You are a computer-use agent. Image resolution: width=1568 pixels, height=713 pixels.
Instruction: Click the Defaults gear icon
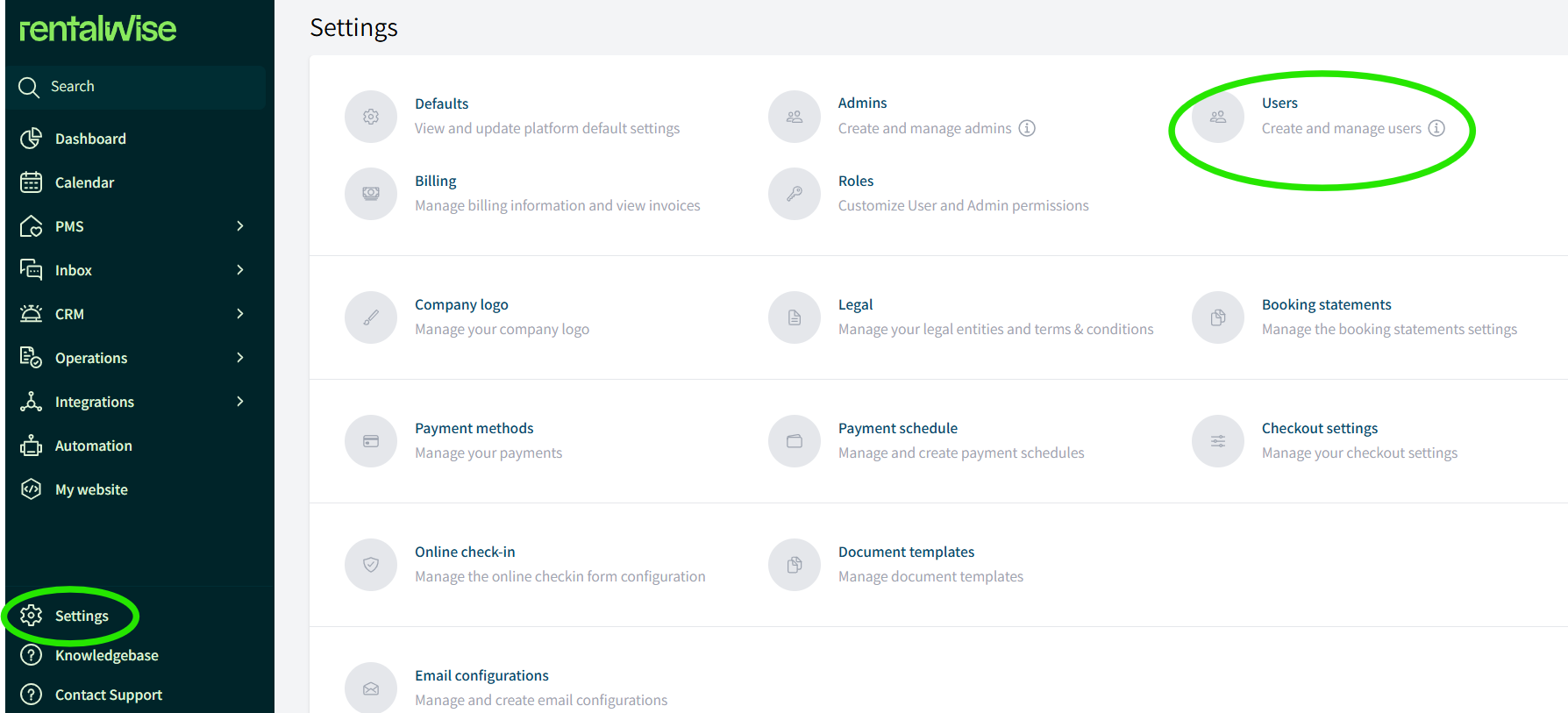(x=371, y=116)
